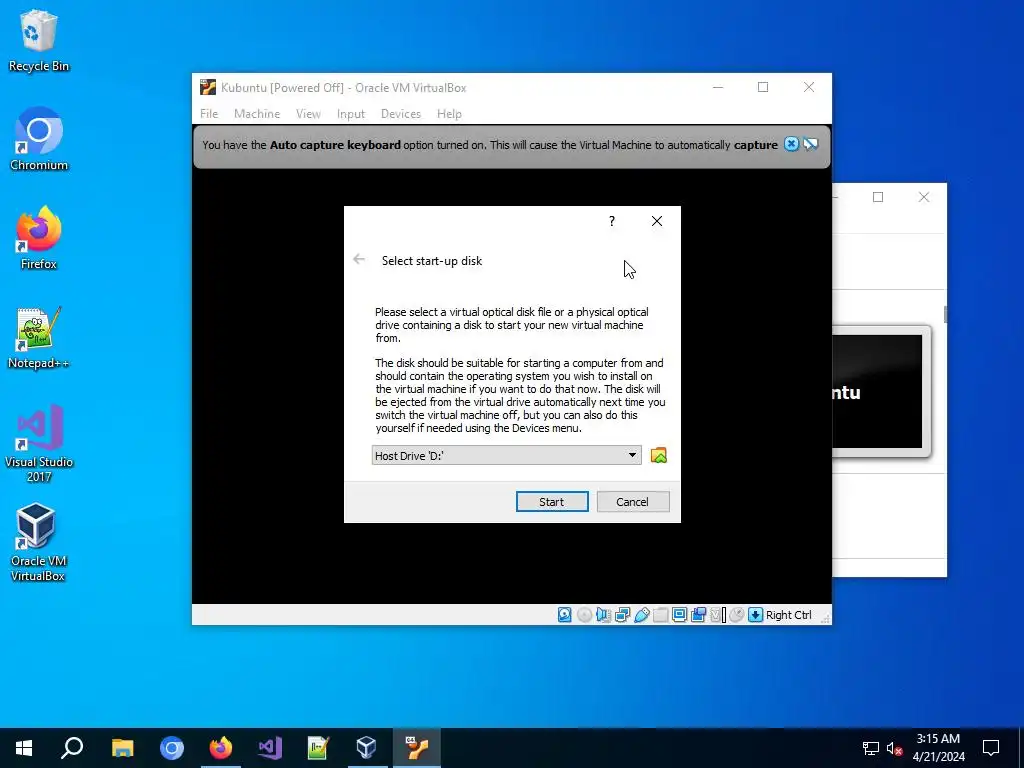1024x768 pixels.
Task: Close the Select start-up disk dialog
Action: click(657, 221)
